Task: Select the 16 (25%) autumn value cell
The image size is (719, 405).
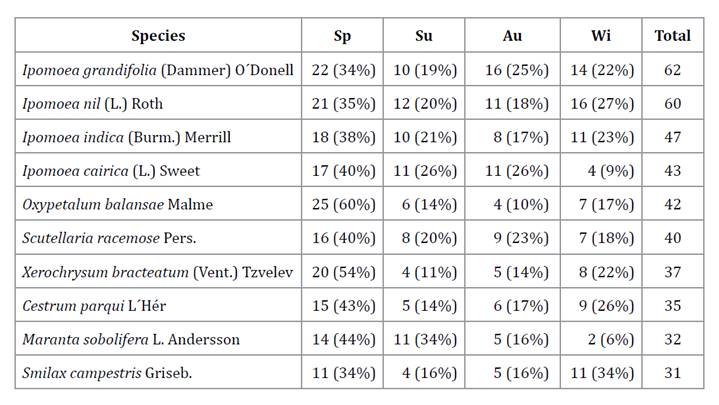Action: point(512,70)
